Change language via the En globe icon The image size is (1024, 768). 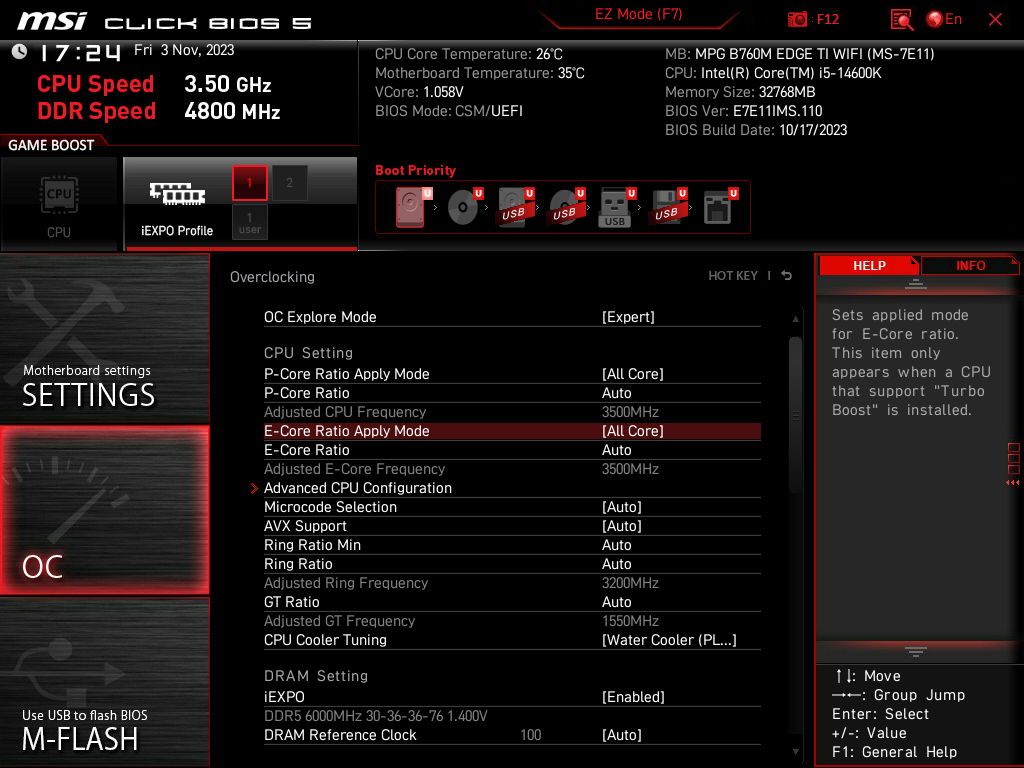(x=944, y=20)
